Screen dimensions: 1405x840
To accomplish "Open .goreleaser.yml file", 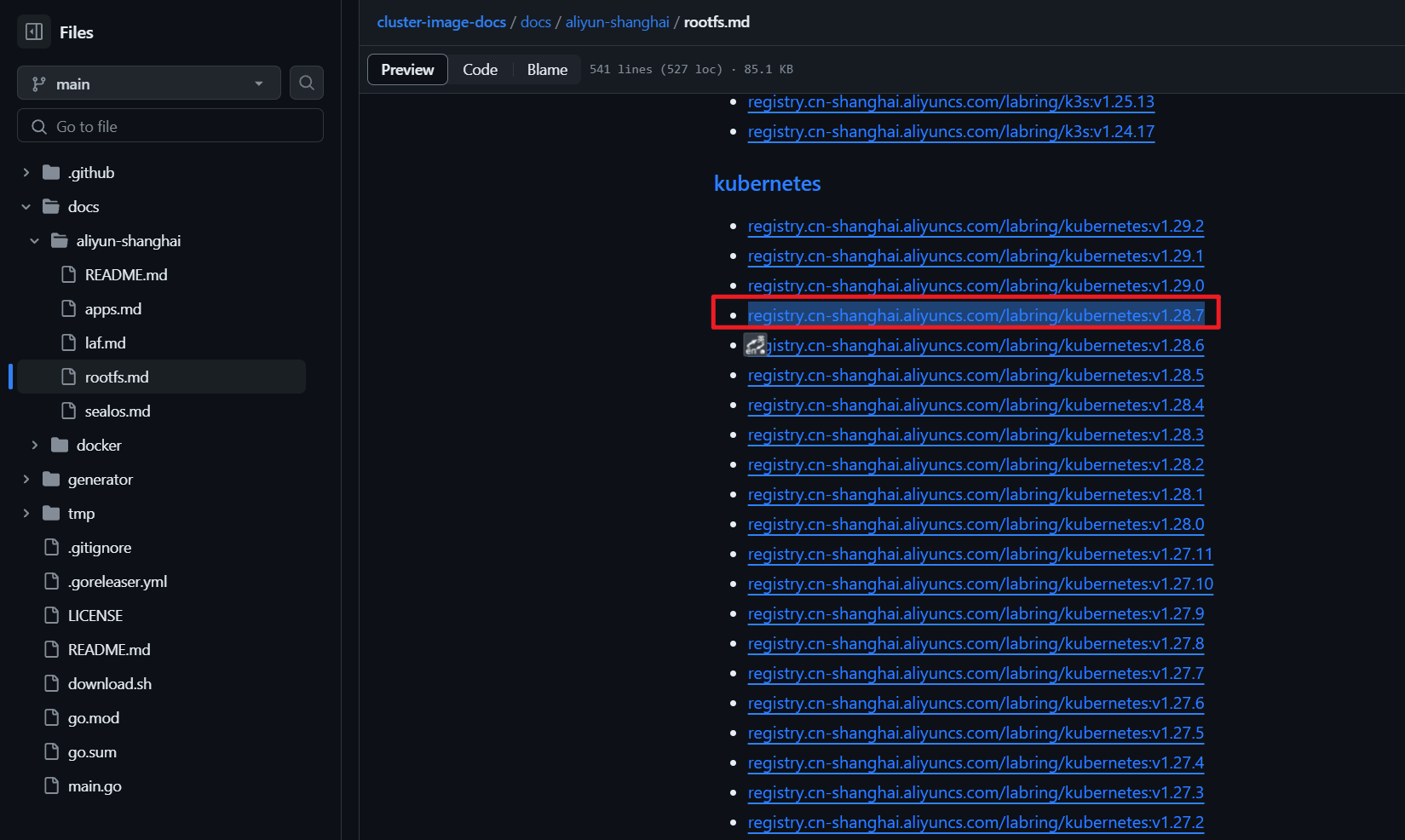I will click(118, 582).
